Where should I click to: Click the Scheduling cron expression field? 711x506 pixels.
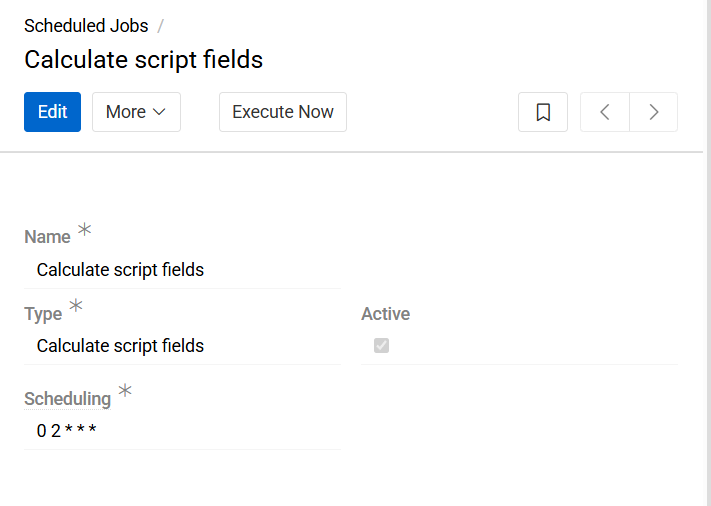click(66, 431)
